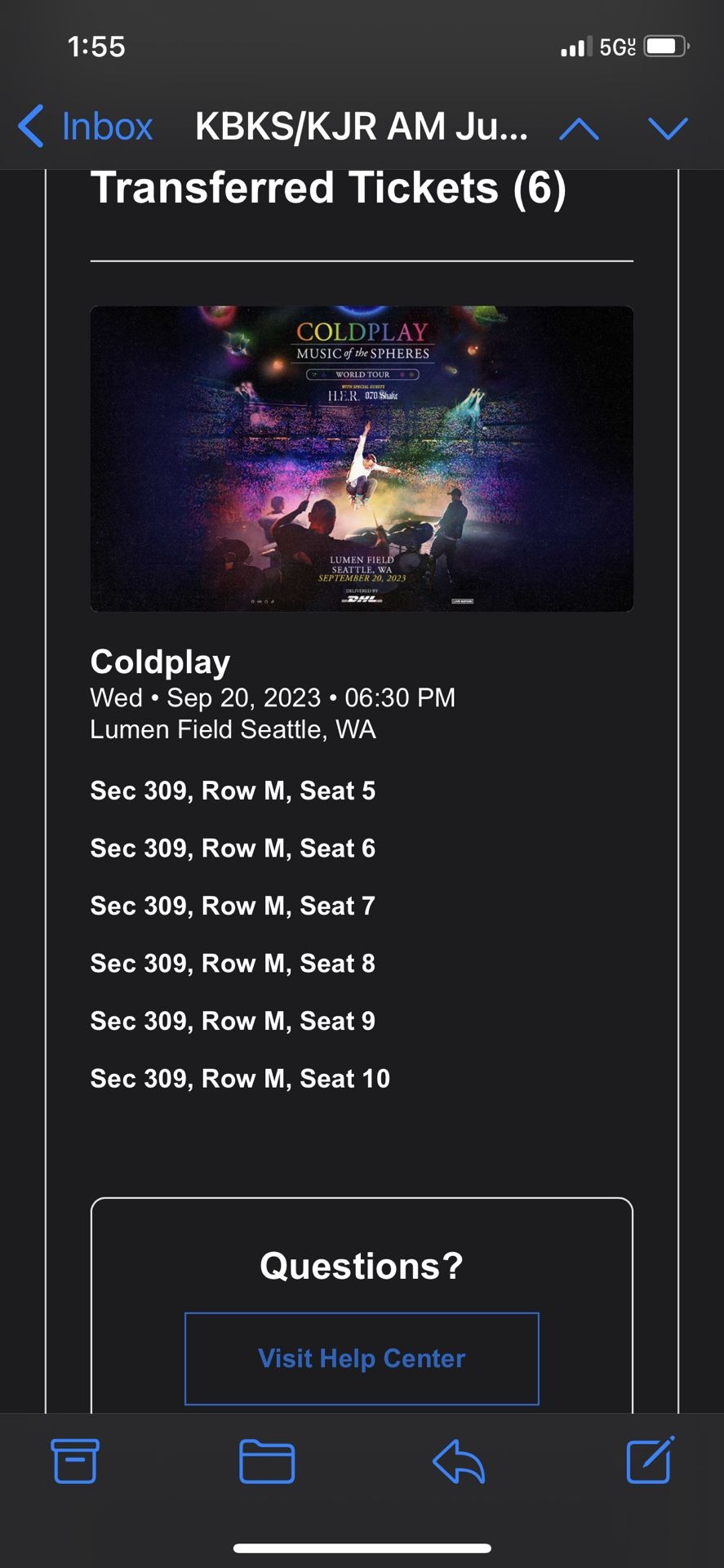Viewport: 724px width, 1568px height.
Task: Tap the Coldplay event title link
Action: 159,662
